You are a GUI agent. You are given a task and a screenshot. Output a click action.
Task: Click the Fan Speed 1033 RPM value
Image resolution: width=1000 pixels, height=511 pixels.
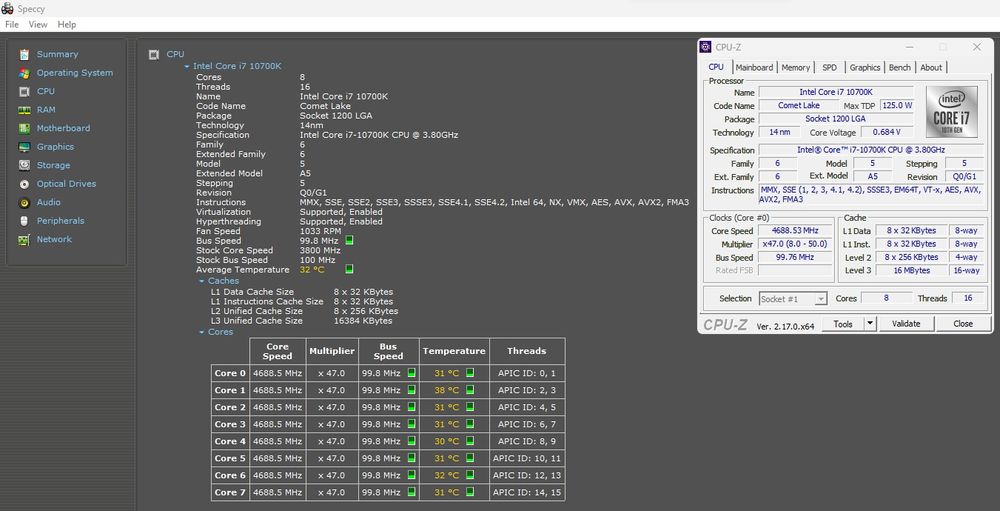tap(321, 231)
